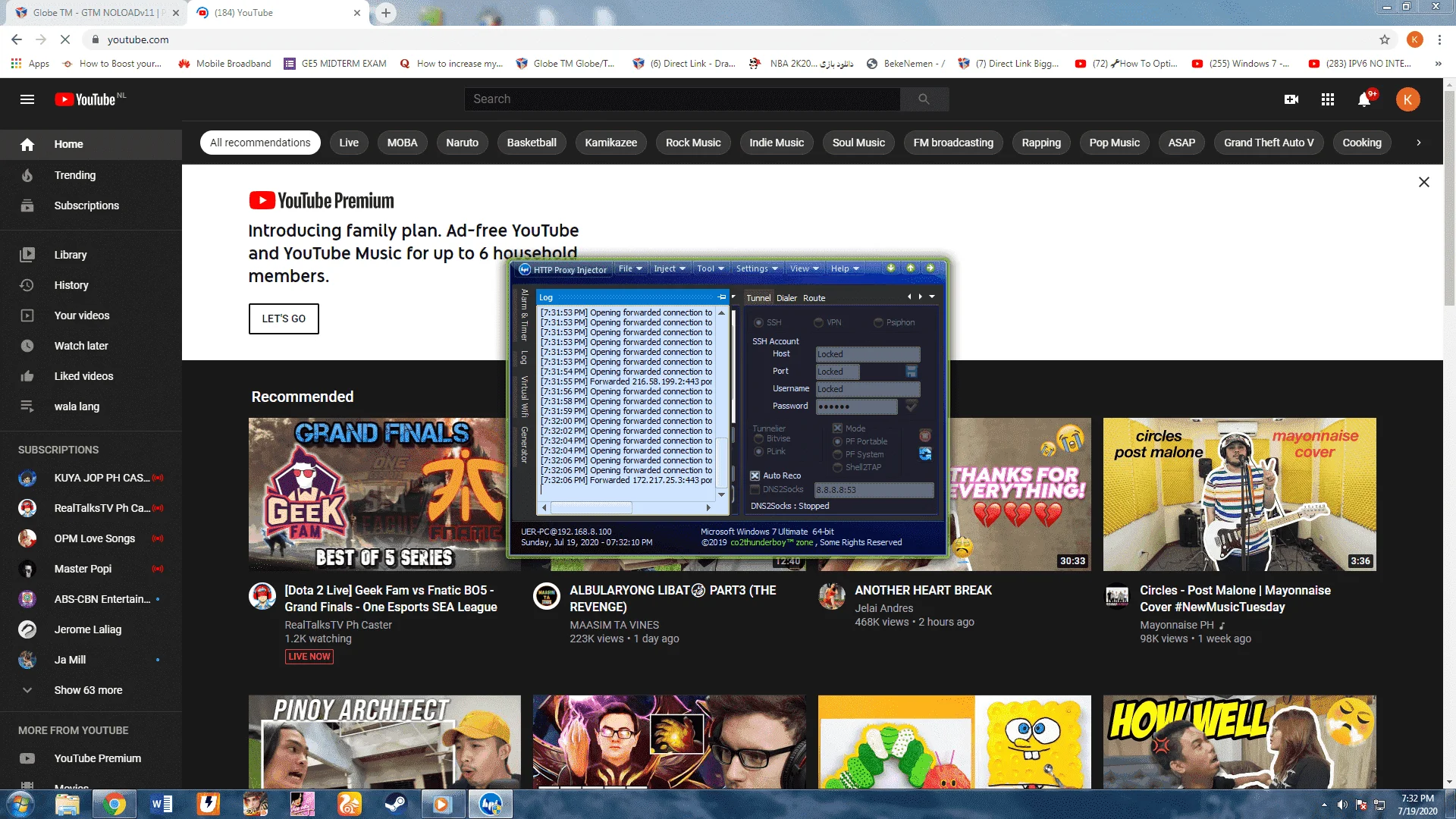Toggle the Auto Reco checkbox
This screenshot has width=1456, height=819.
(x=755, y=476)
